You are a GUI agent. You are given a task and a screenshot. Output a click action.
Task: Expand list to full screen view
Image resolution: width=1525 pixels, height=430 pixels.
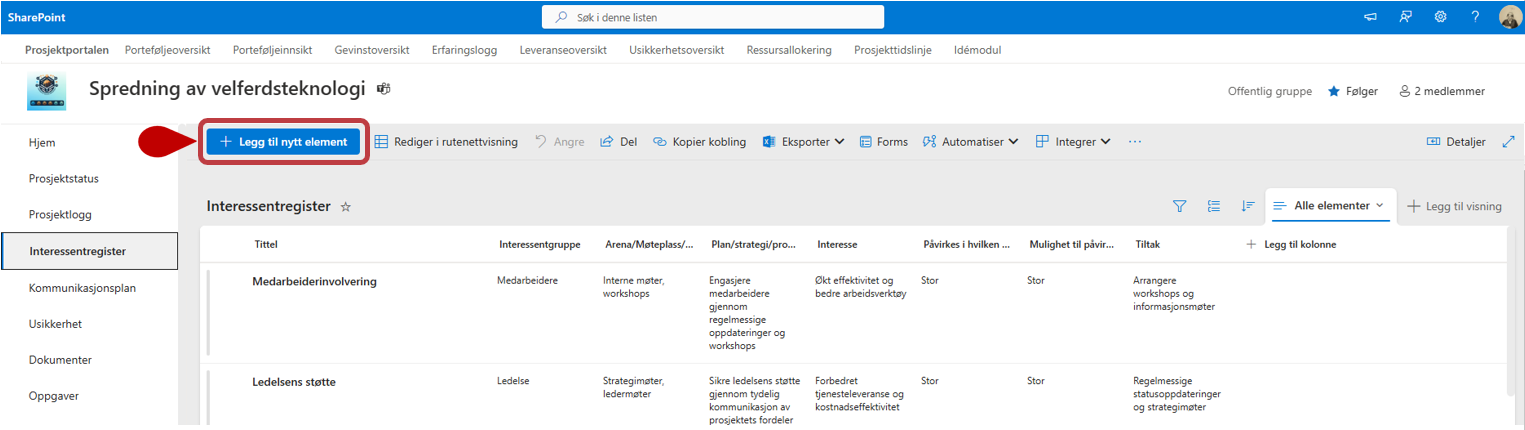[x=1508, y=142]
